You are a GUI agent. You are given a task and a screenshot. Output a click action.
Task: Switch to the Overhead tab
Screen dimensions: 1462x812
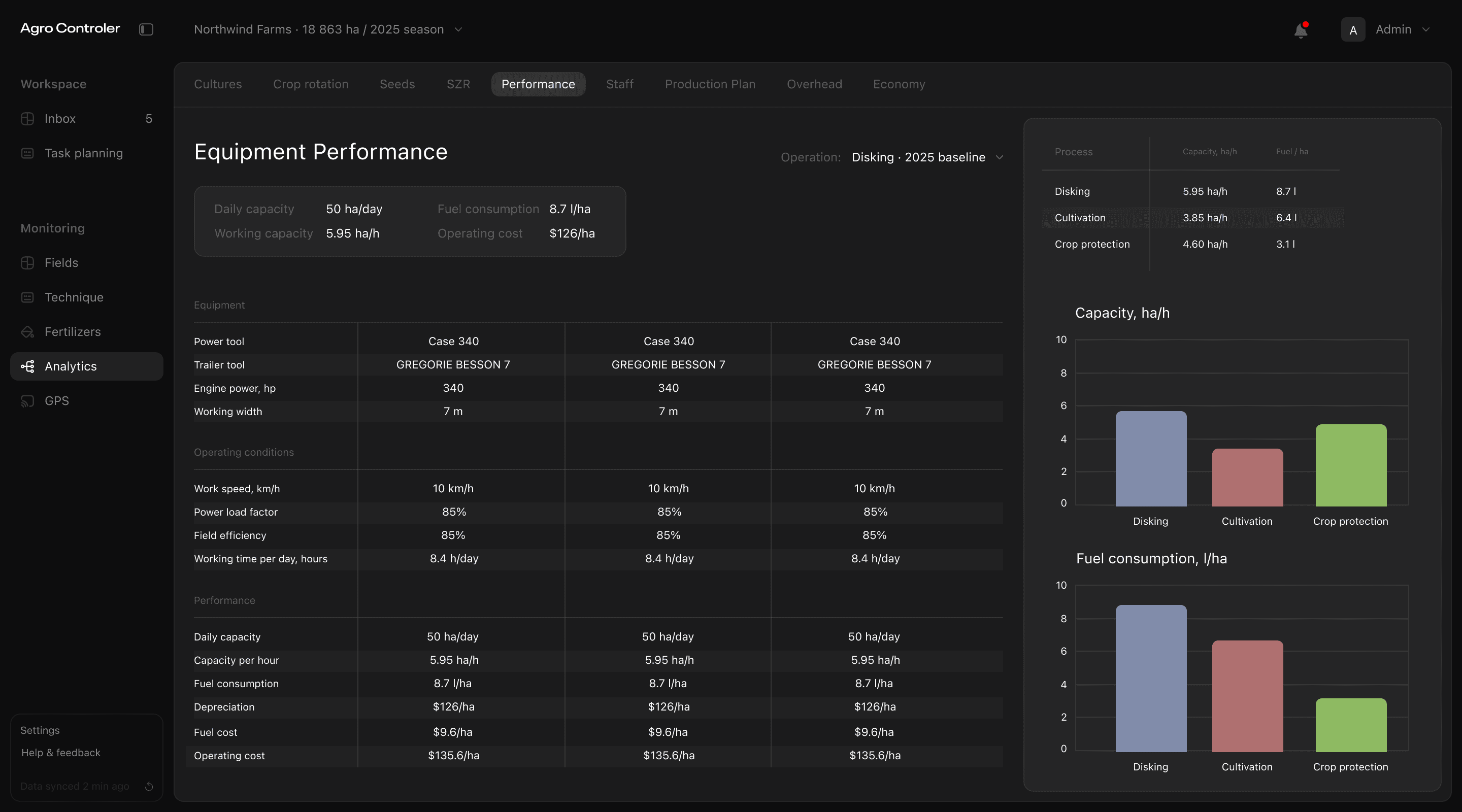coord(814,84)
